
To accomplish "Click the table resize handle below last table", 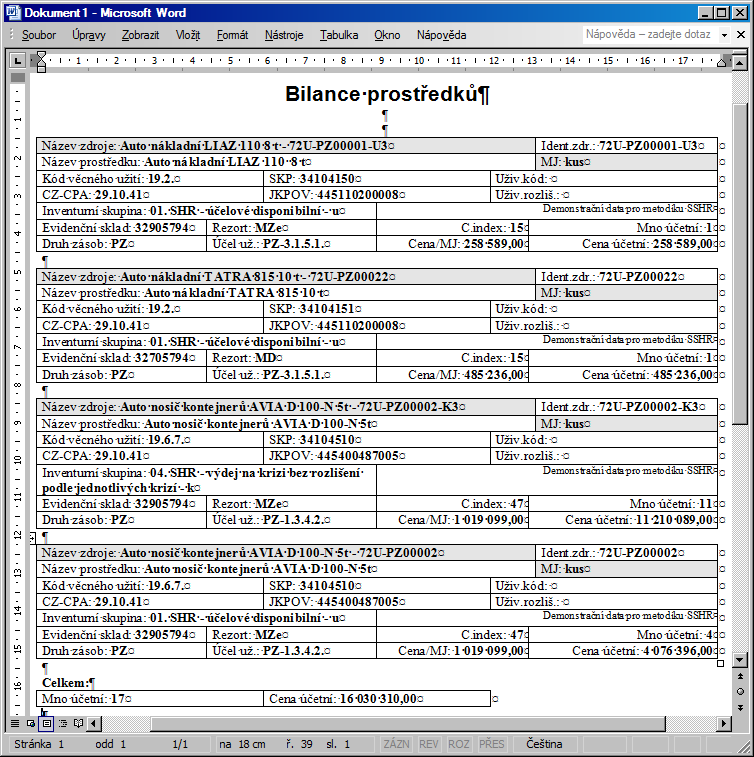I will click(721, 663).
